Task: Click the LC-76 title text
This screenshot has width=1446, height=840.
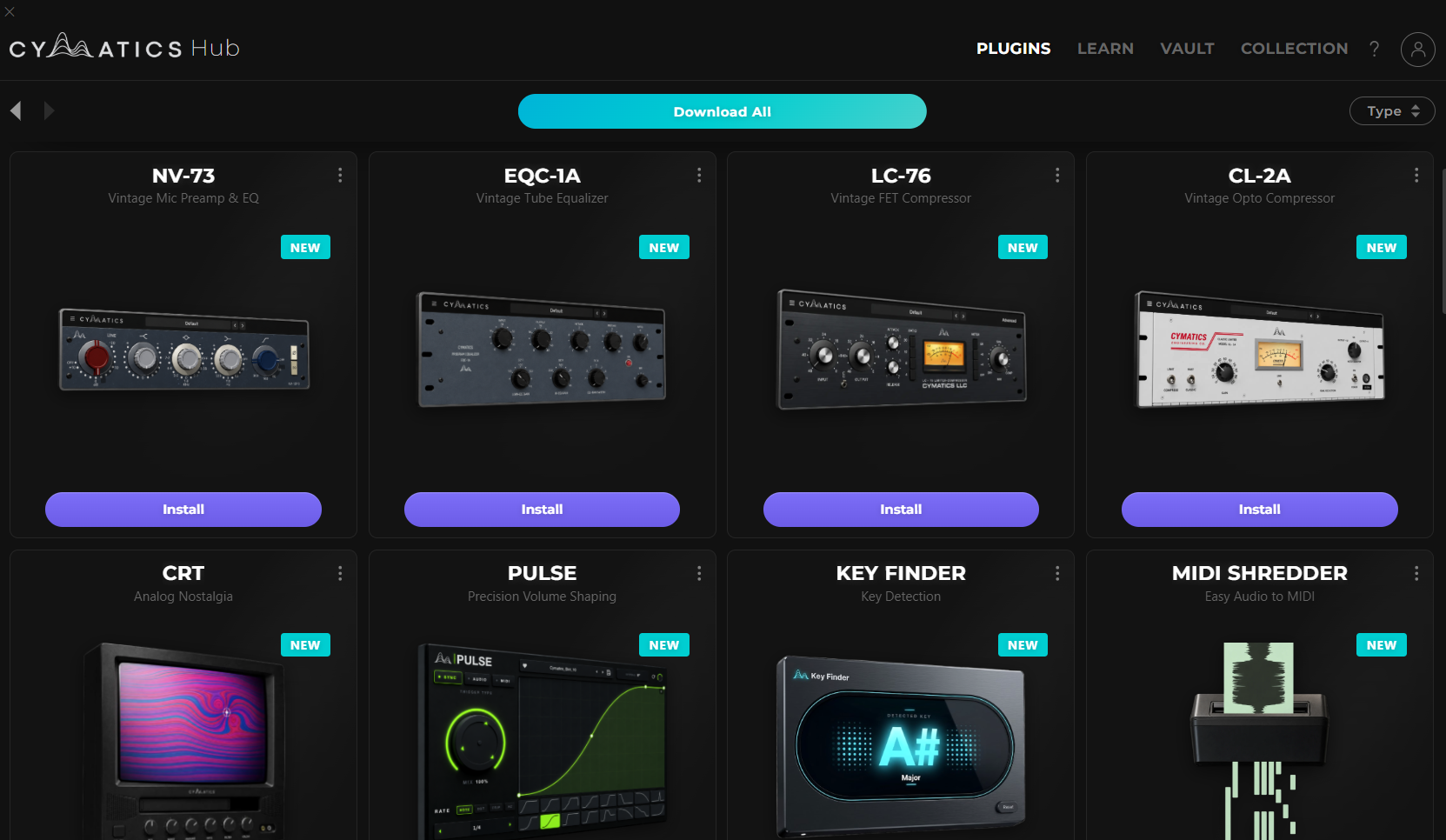Action: (901, 176)
